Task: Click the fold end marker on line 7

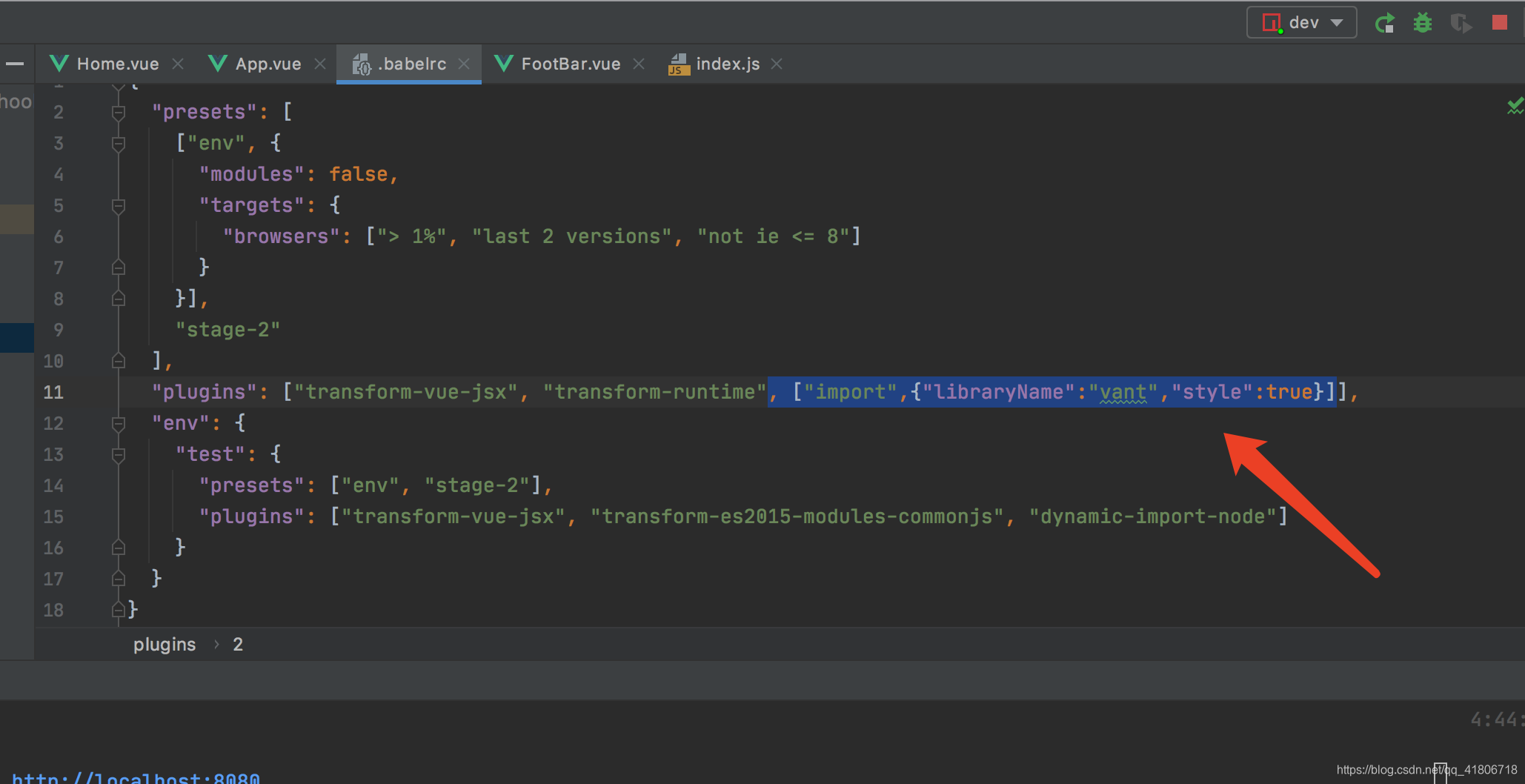Action: click(118, 268)
